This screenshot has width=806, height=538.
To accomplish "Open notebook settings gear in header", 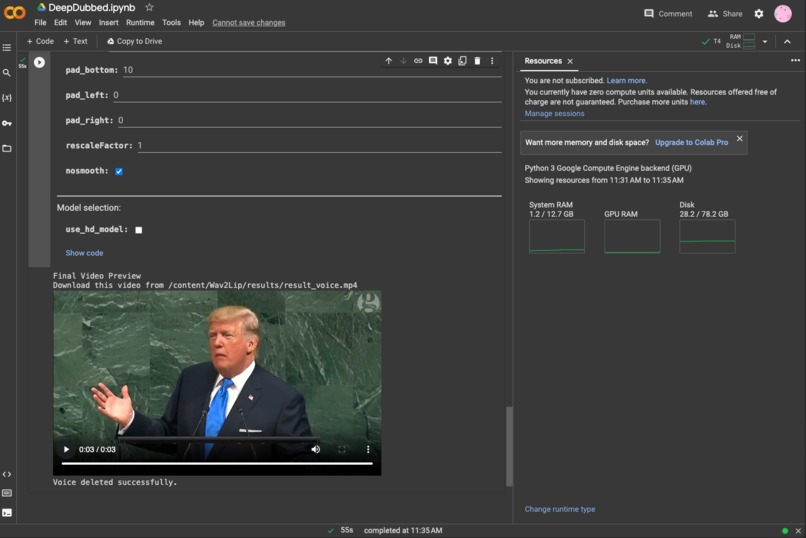I will coord(759,14).
